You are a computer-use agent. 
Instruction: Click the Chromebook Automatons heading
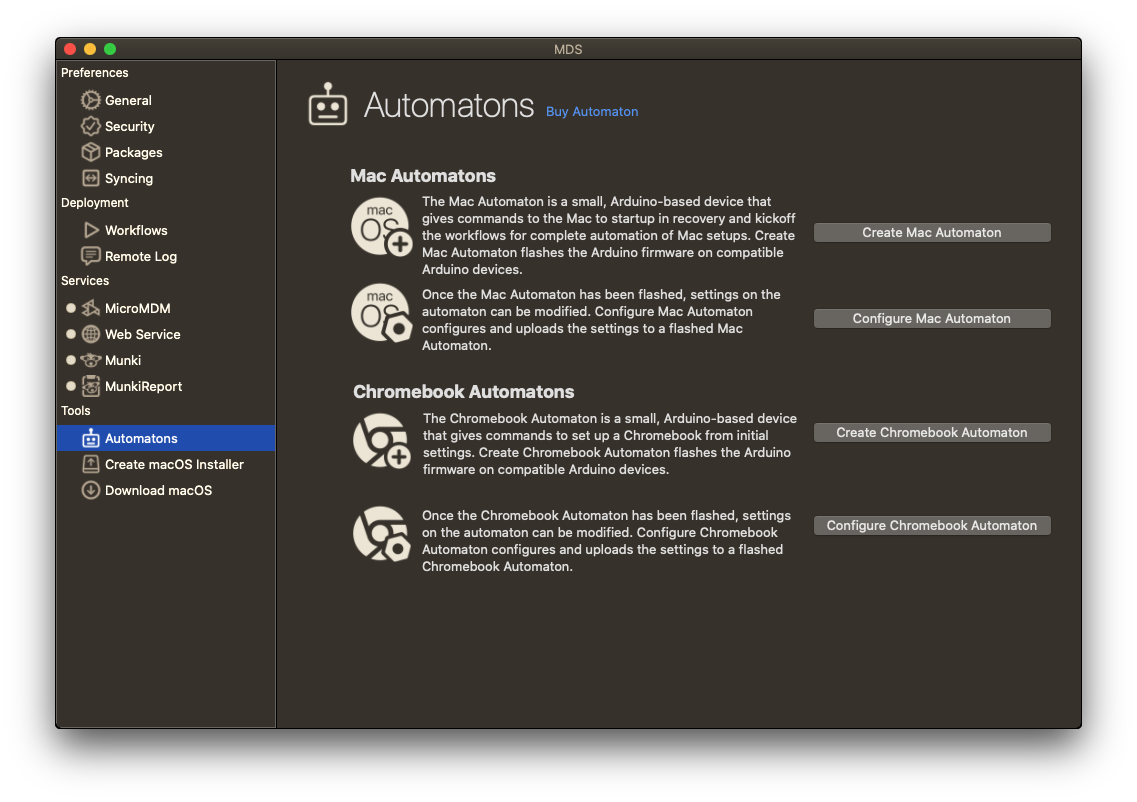pos(463,392)
